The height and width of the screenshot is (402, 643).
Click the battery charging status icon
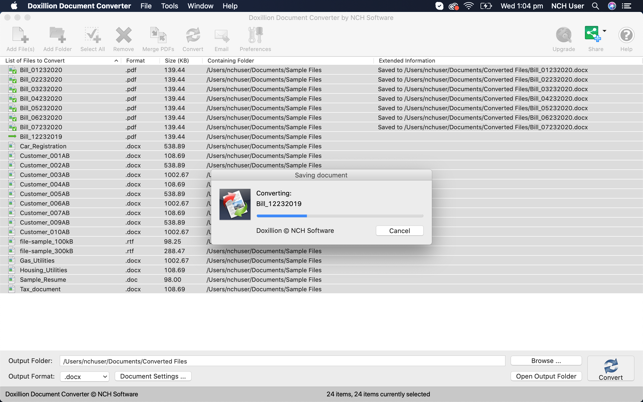click(x=486, y=6)
